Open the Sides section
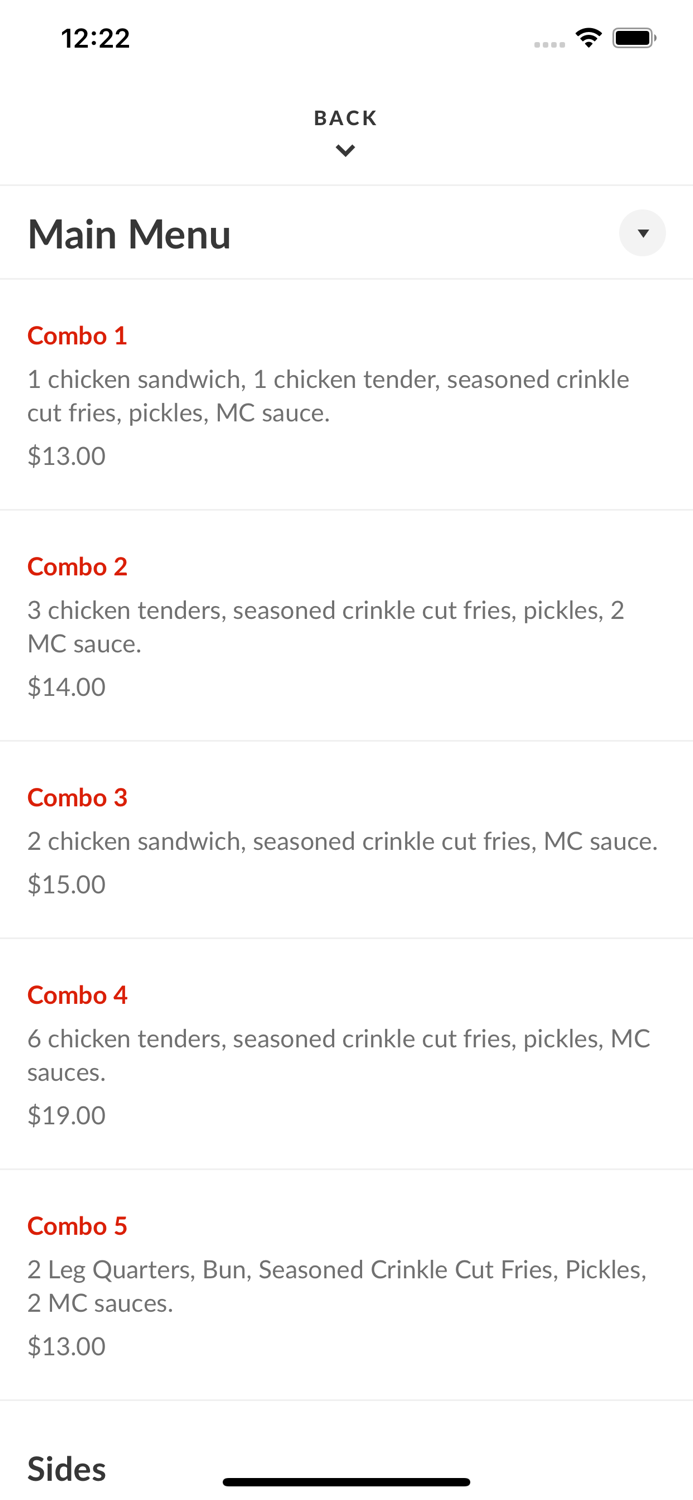693x1500 pixels. [66, 1469]
